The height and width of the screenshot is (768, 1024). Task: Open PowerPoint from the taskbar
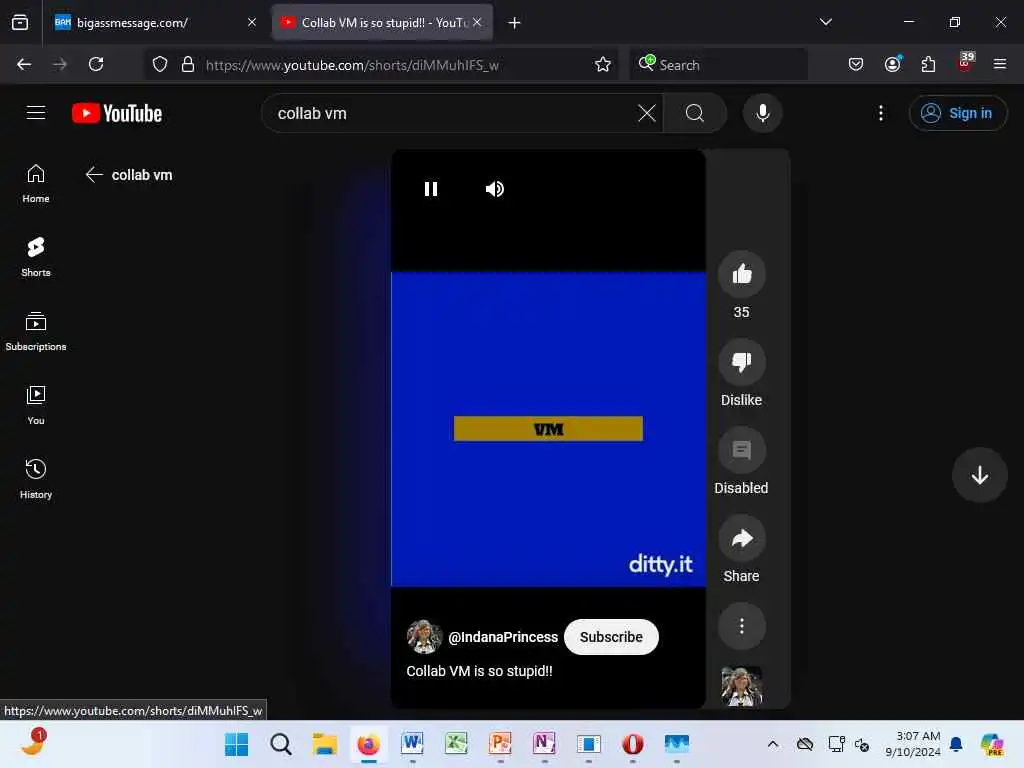coord(500,744)
